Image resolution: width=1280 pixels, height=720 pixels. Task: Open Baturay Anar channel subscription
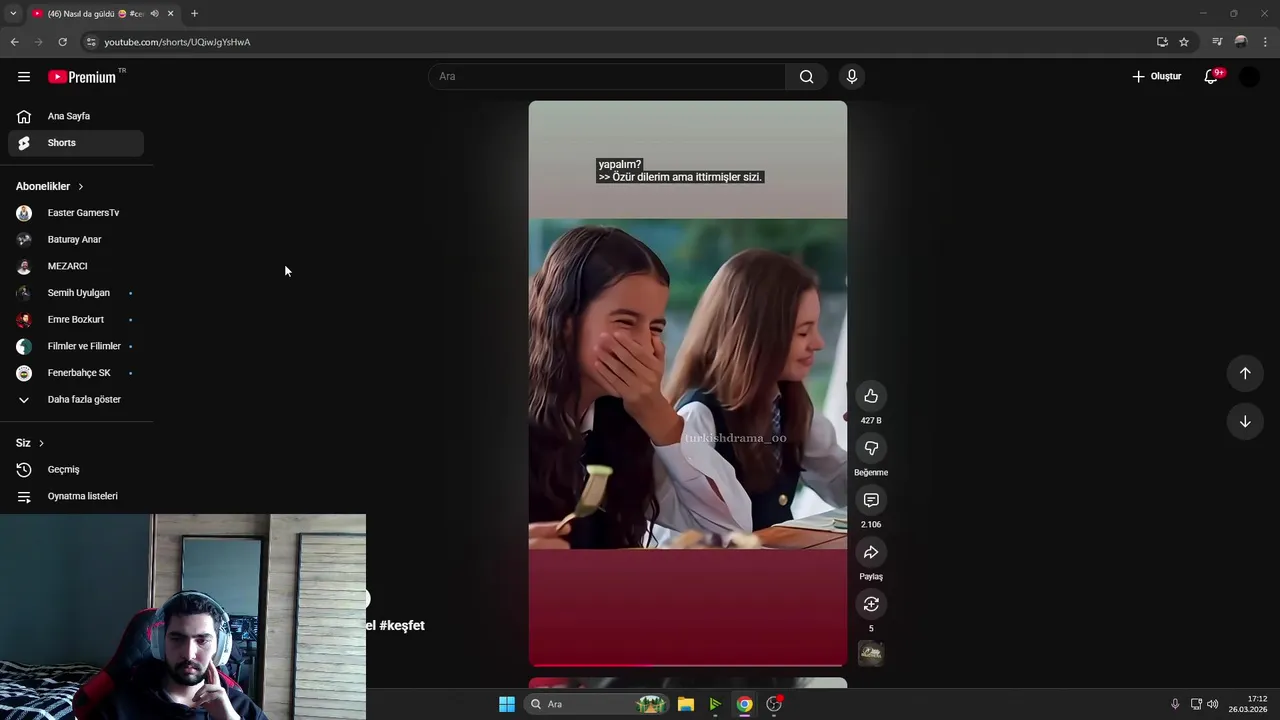[76, 240]
